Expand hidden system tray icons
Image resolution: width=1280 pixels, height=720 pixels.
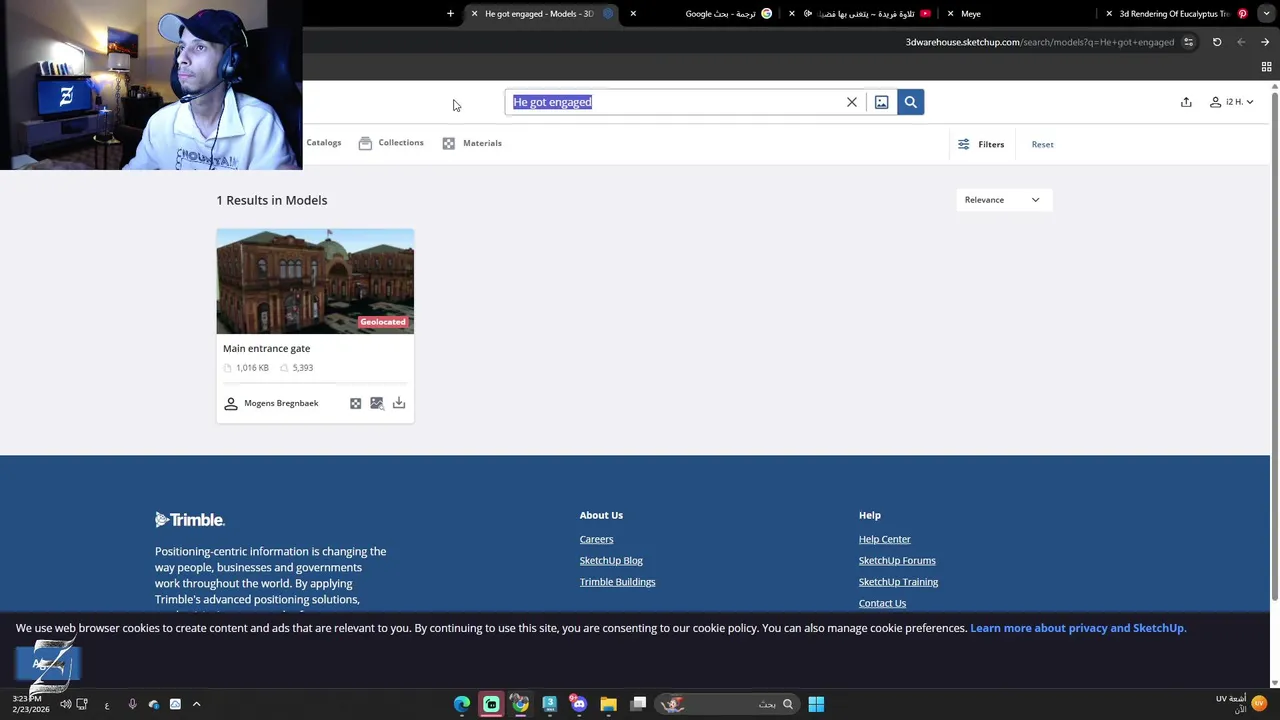196,704
